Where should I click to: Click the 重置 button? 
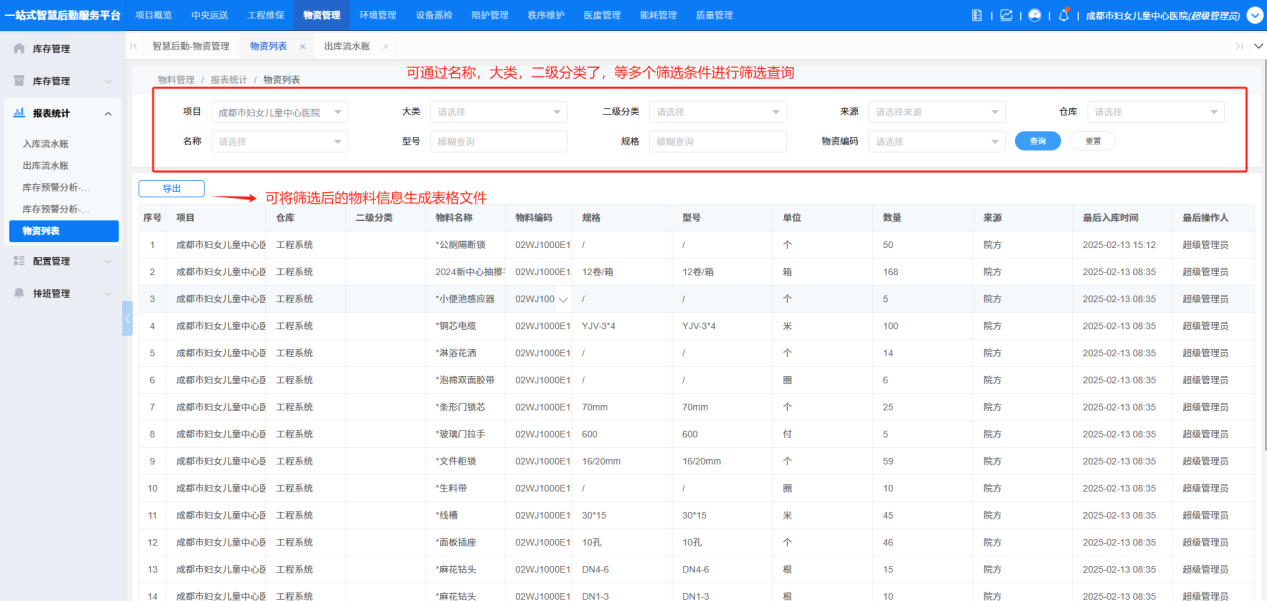[x=1092, y=141]
